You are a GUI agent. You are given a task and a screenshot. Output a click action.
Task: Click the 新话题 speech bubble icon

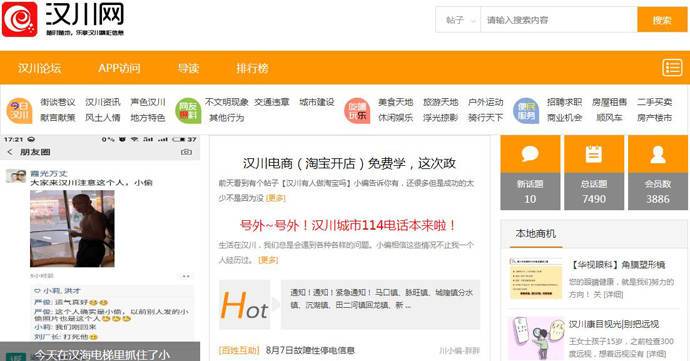[x=530, y=154]
